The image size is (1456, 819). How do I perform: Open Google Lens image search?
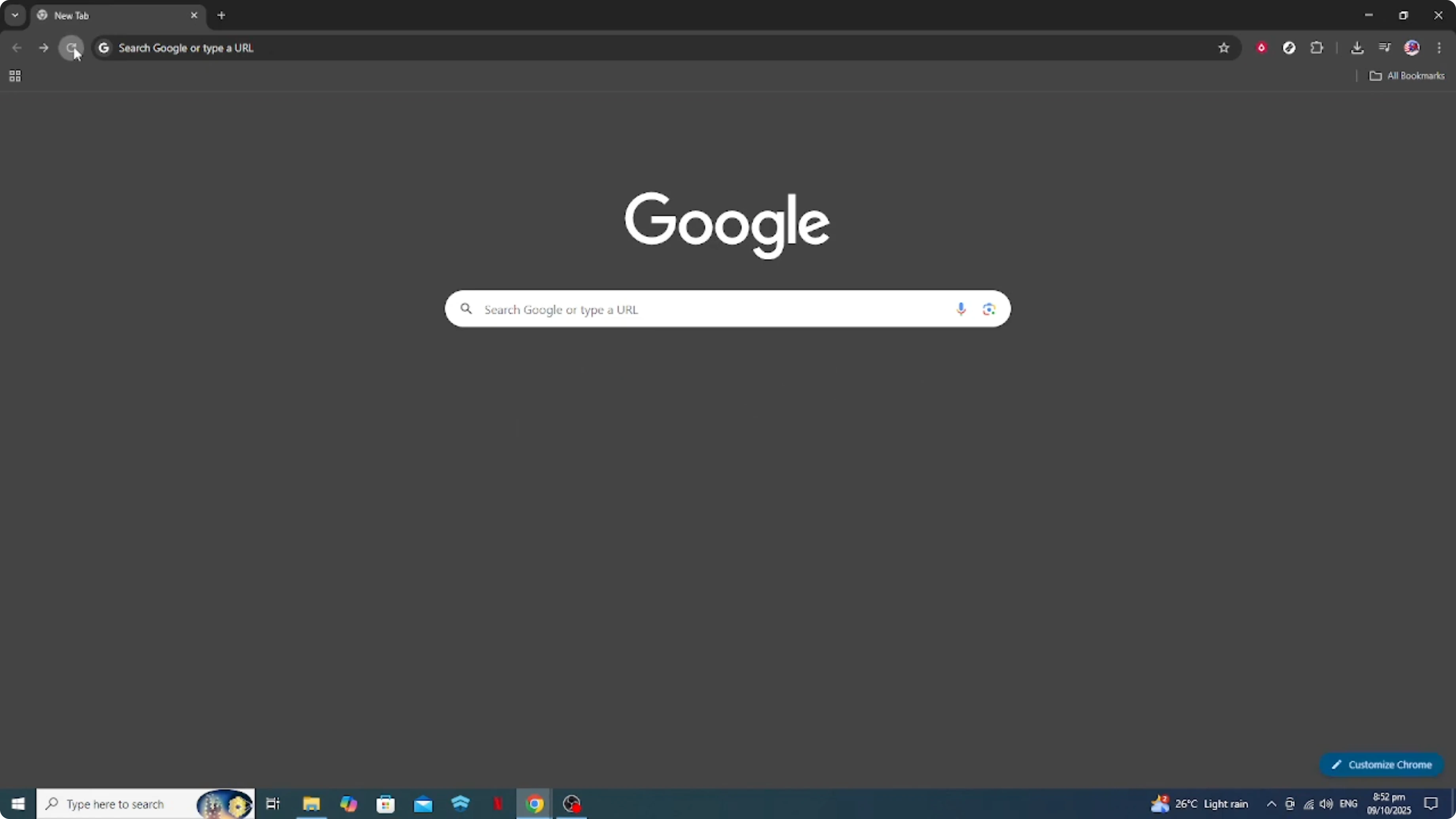pos(989,309)
